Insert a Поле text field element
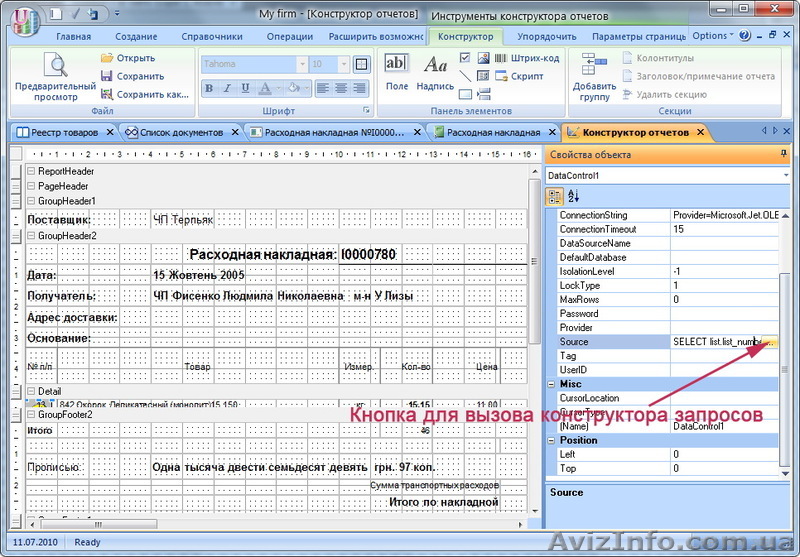The image size is (800, 557). pos(397,65)
